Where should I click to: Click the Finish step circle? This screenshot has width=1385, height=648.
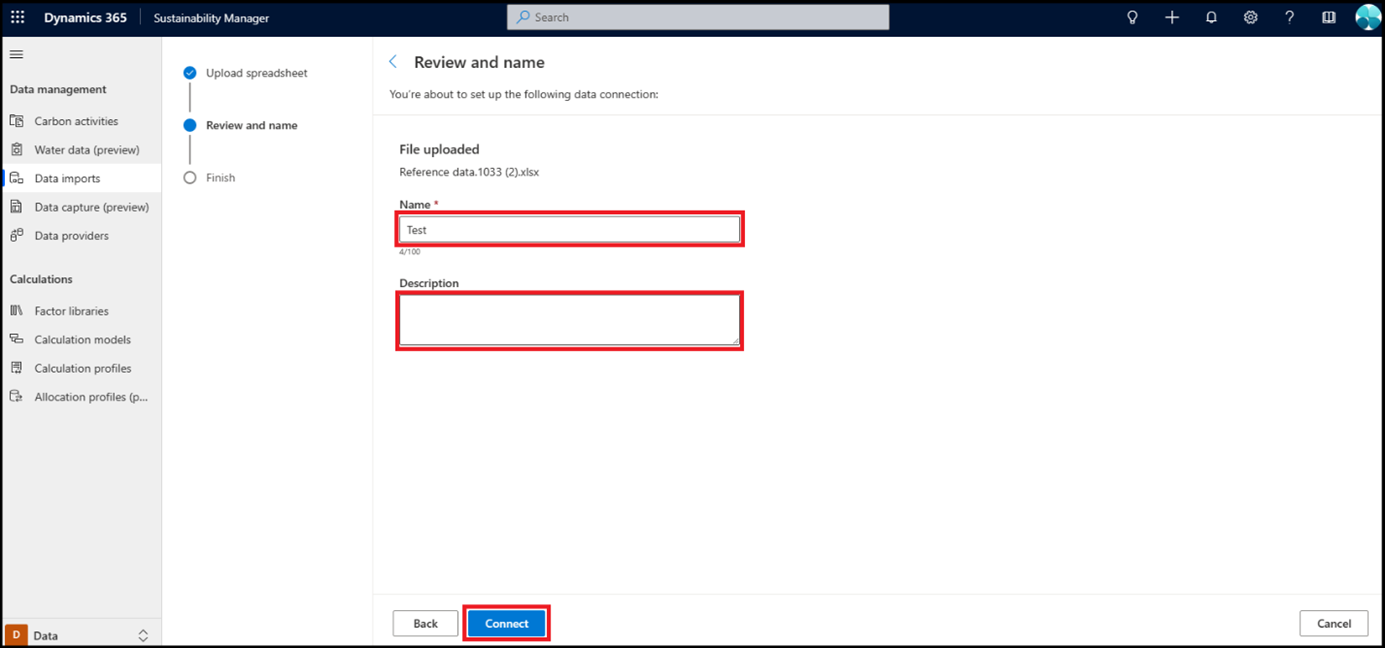coord(190,178)
